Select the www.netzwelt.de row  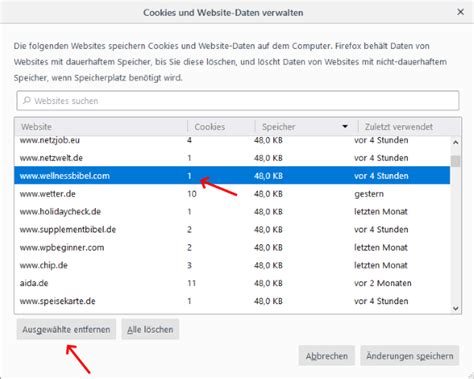(232, 158)
